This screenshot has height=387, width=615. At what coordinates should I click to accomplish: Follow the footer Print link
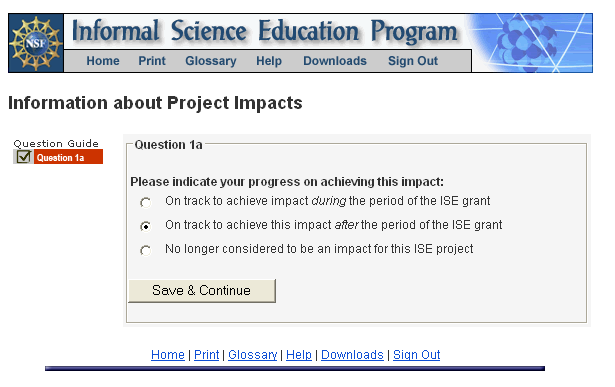pos(206,354)
